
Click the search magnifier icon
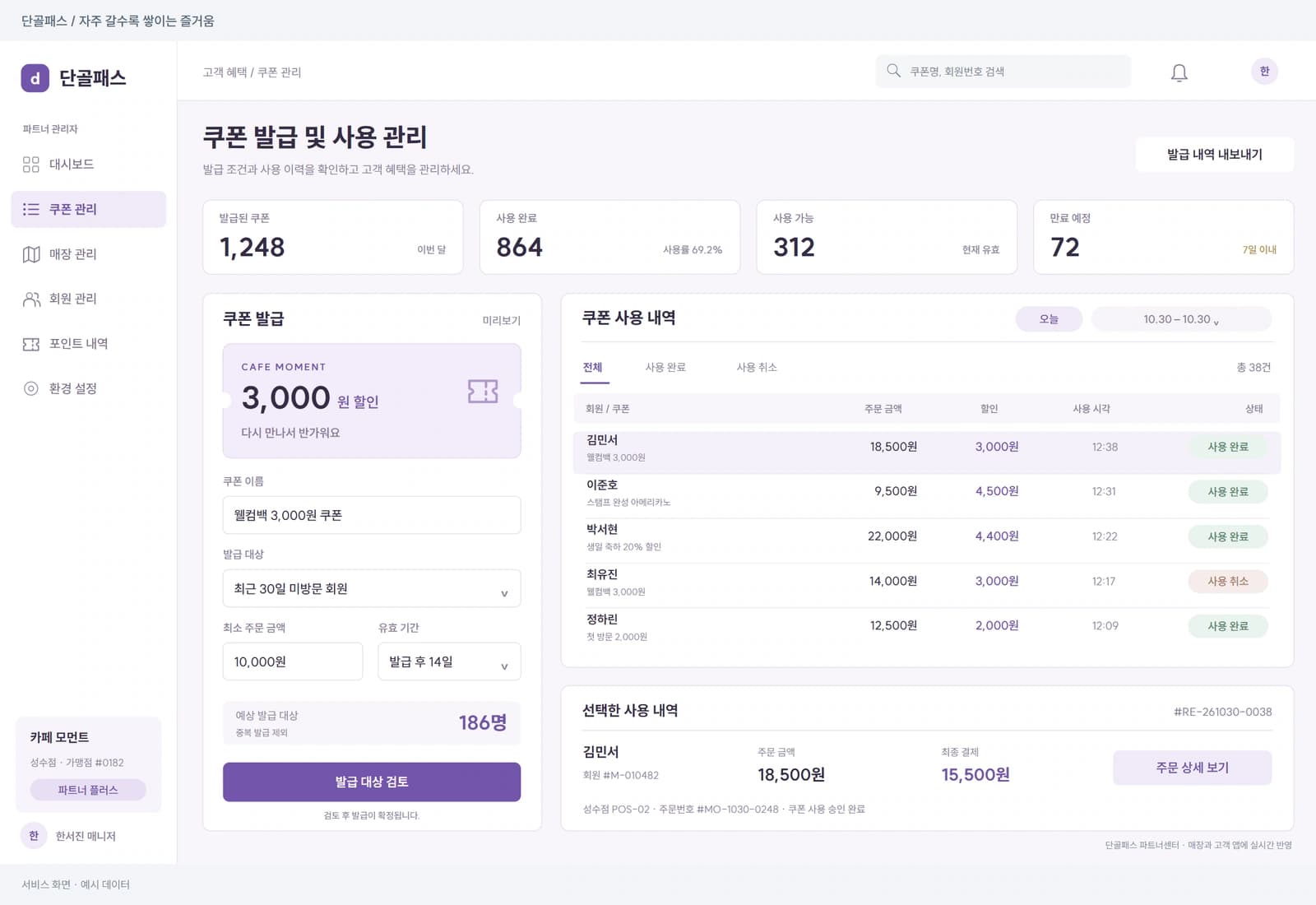pyautogui.click(x=893, y=71)
